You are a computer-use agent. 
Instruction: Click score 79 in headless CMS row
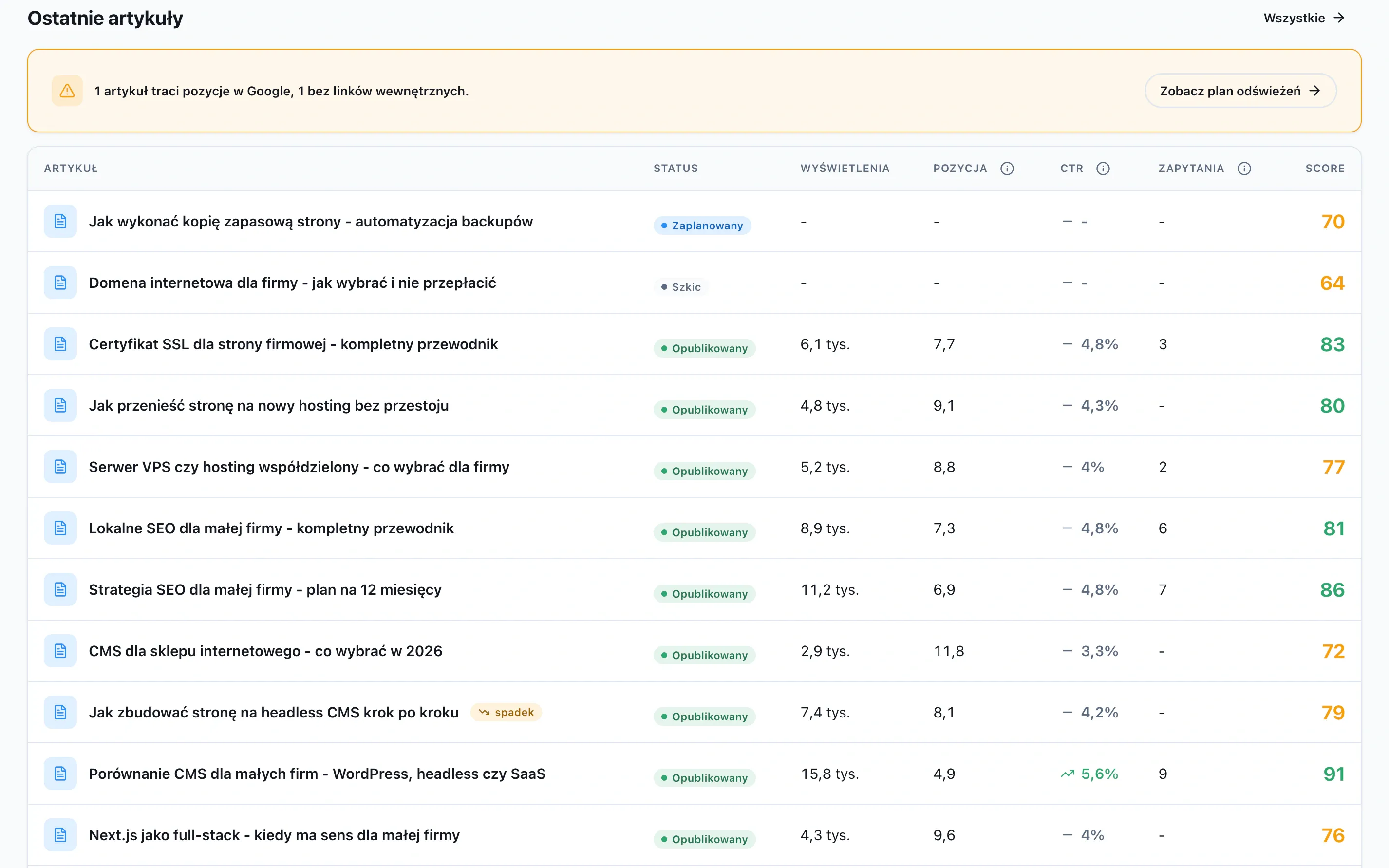pos(1333,713)
